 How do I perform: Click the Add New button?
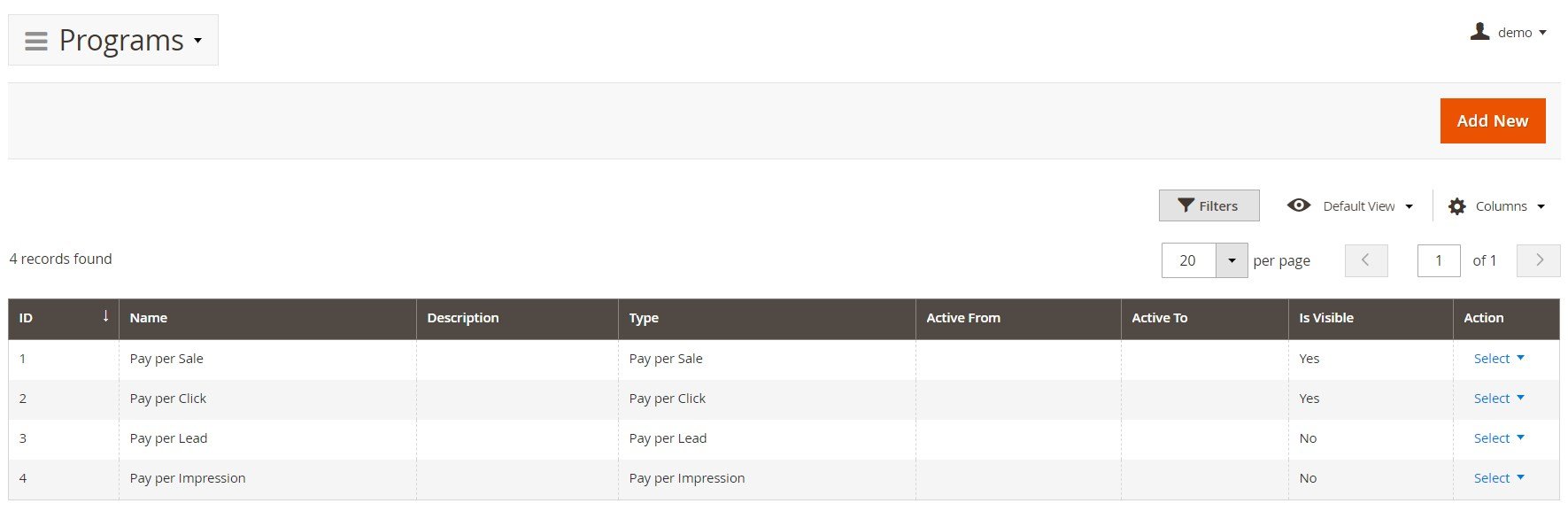pos(1493,120)
